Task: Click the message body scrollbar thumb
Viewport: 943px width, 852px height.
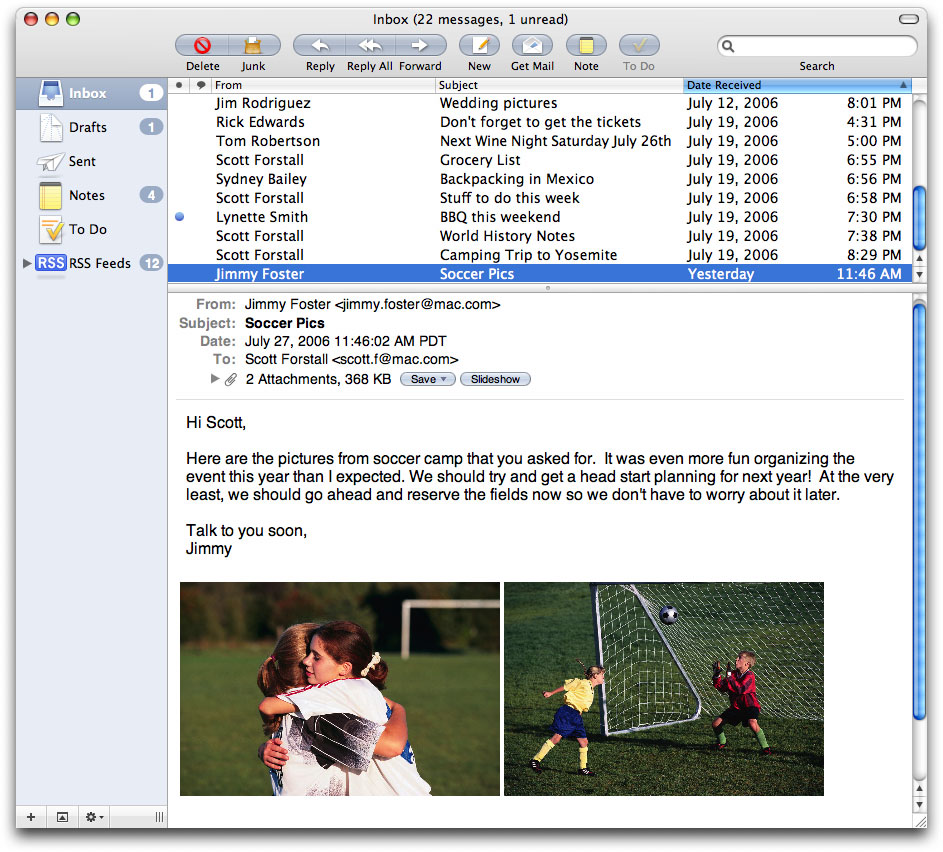Action: [x=919, y=511]
